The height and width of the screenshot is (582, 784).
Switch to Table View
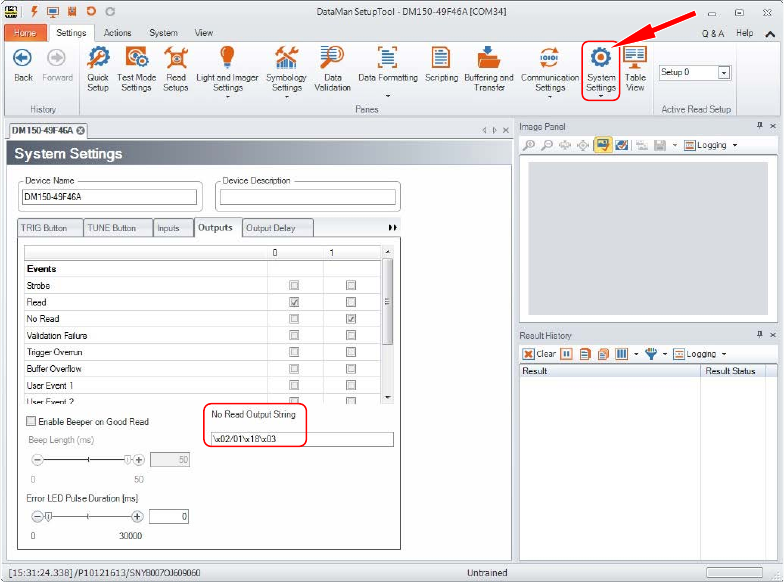click(635, 68)
